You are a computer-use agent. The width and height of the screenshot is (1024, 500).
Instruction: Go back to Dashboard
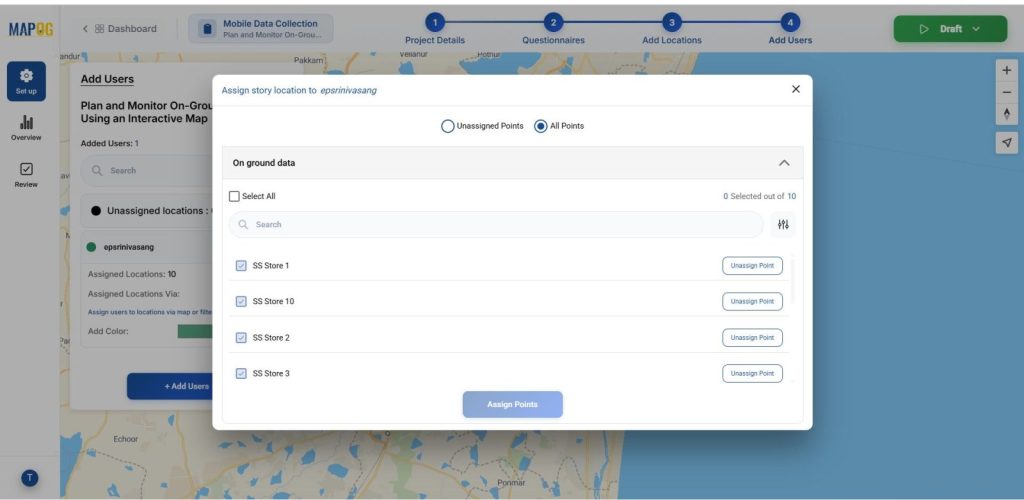point(120,29)
